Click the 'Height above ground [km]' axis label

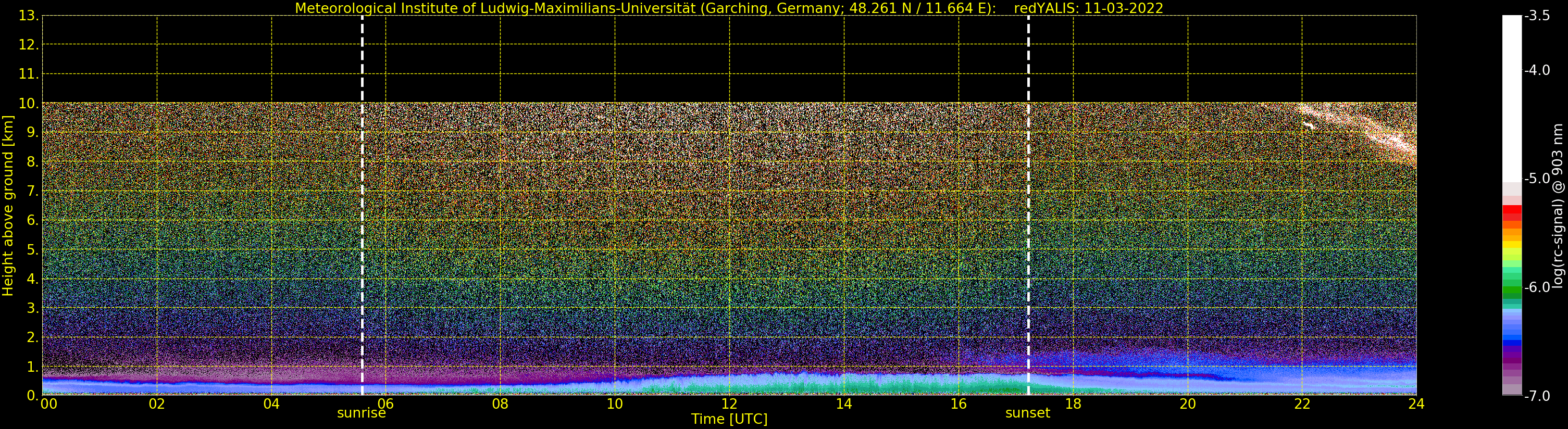tap(7, 206)
